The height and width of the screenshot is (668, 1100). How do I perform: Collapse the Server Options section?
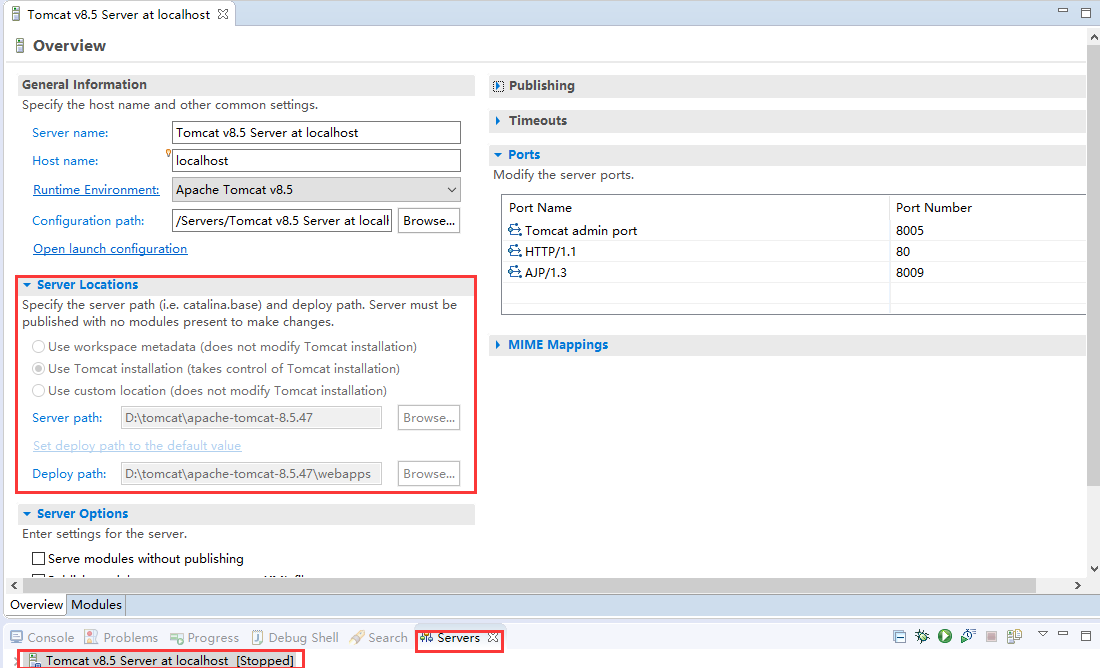click(x=28, y=514)
